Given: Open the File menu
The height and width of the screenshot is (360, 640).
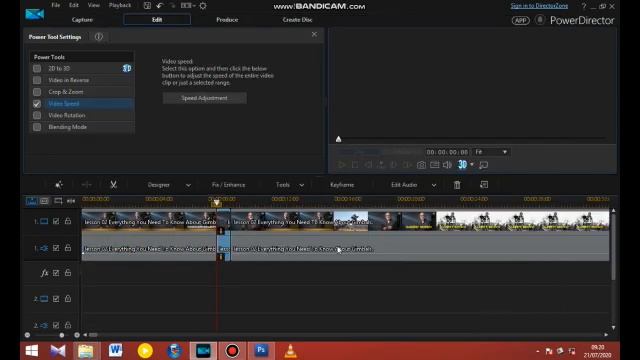Looking at the screenshot, I should (56, 5).
